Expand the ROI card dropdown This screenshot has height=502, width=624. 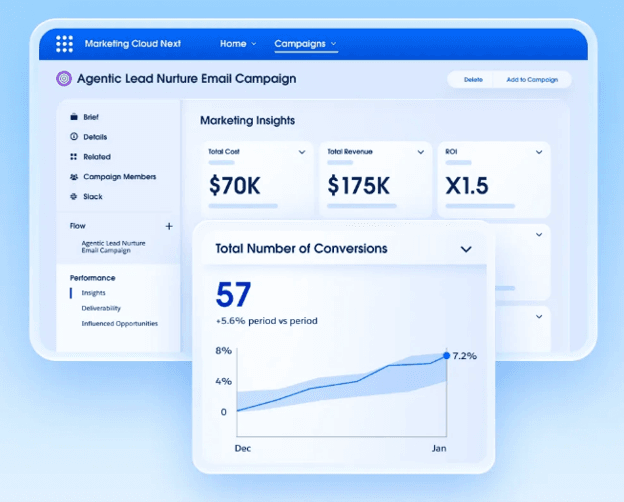point(539,152)
